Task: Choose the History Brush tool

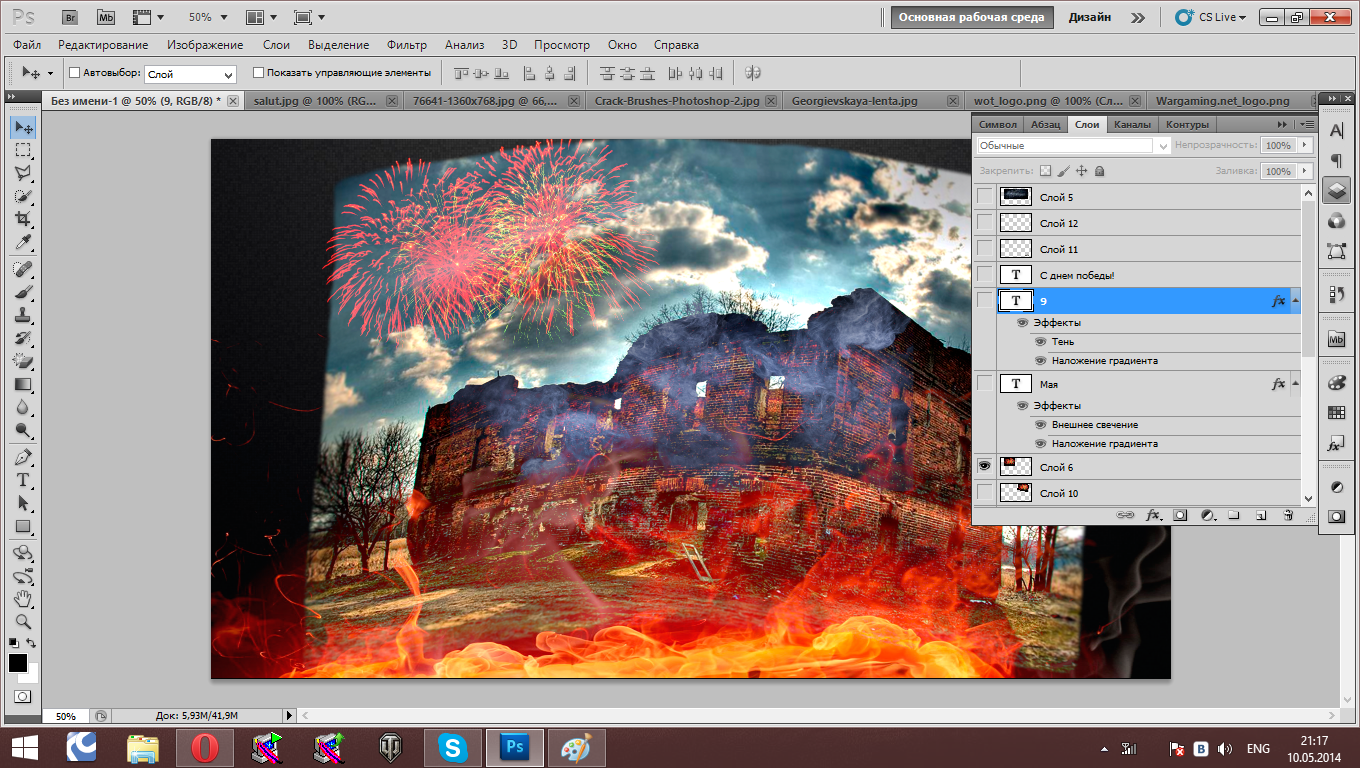Action: pyautogui.click(x=23, y=339)
